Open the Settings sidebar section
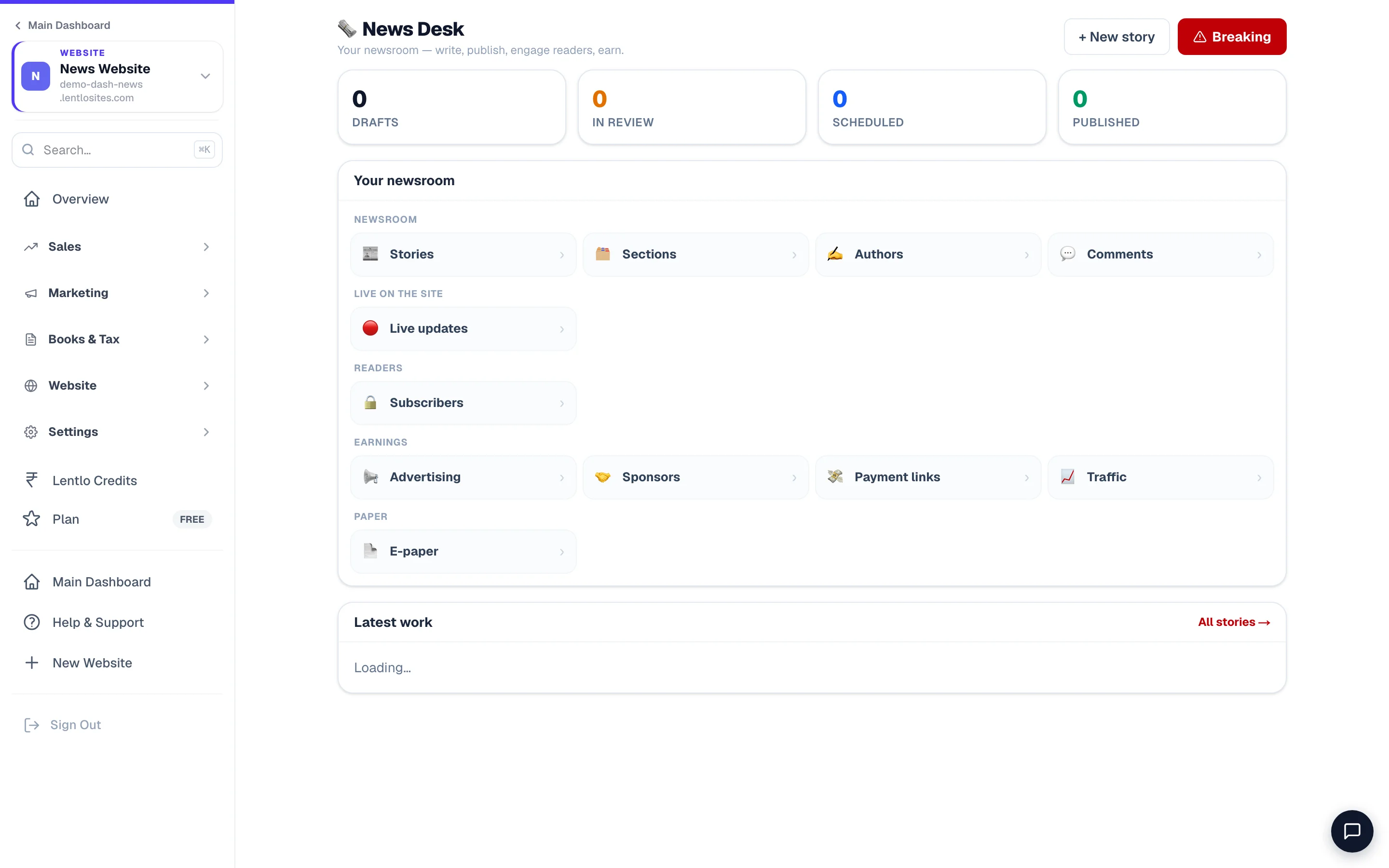The height and width of the screenshot is (868, 1389). pos(117,432)
